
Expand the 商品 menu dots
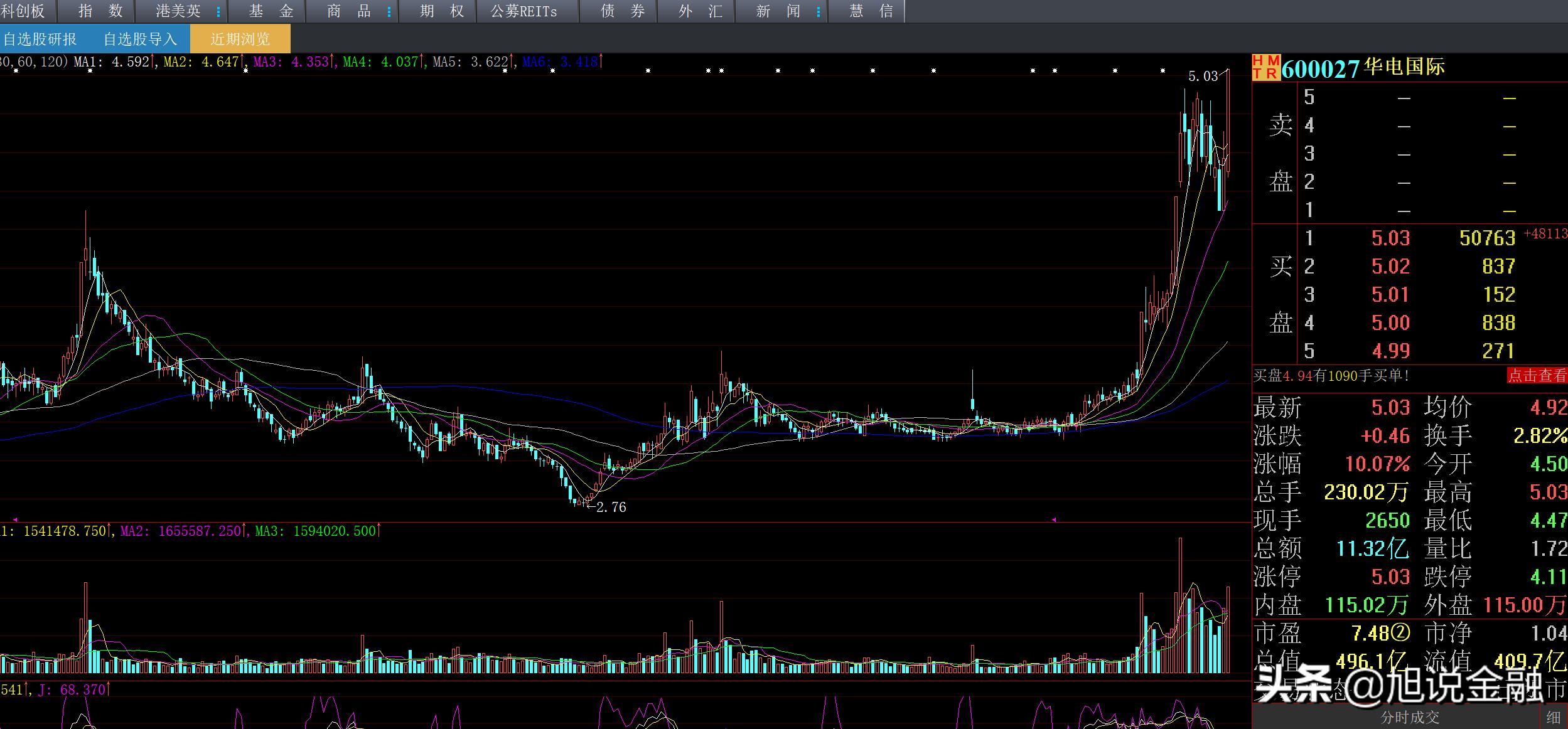(389, 12)
